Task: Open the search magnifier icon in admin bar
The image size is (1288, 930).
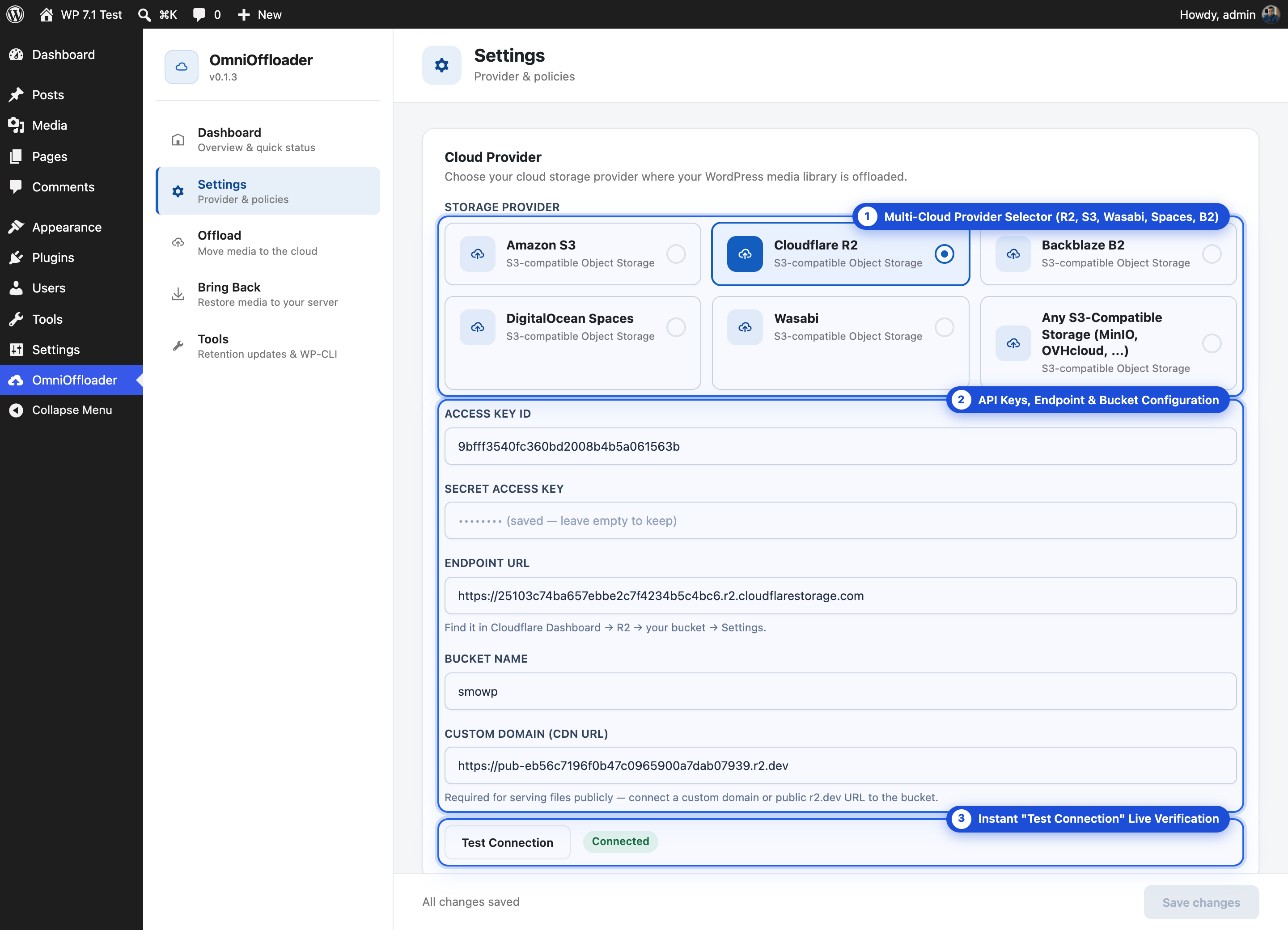Action: coord(144,14)
